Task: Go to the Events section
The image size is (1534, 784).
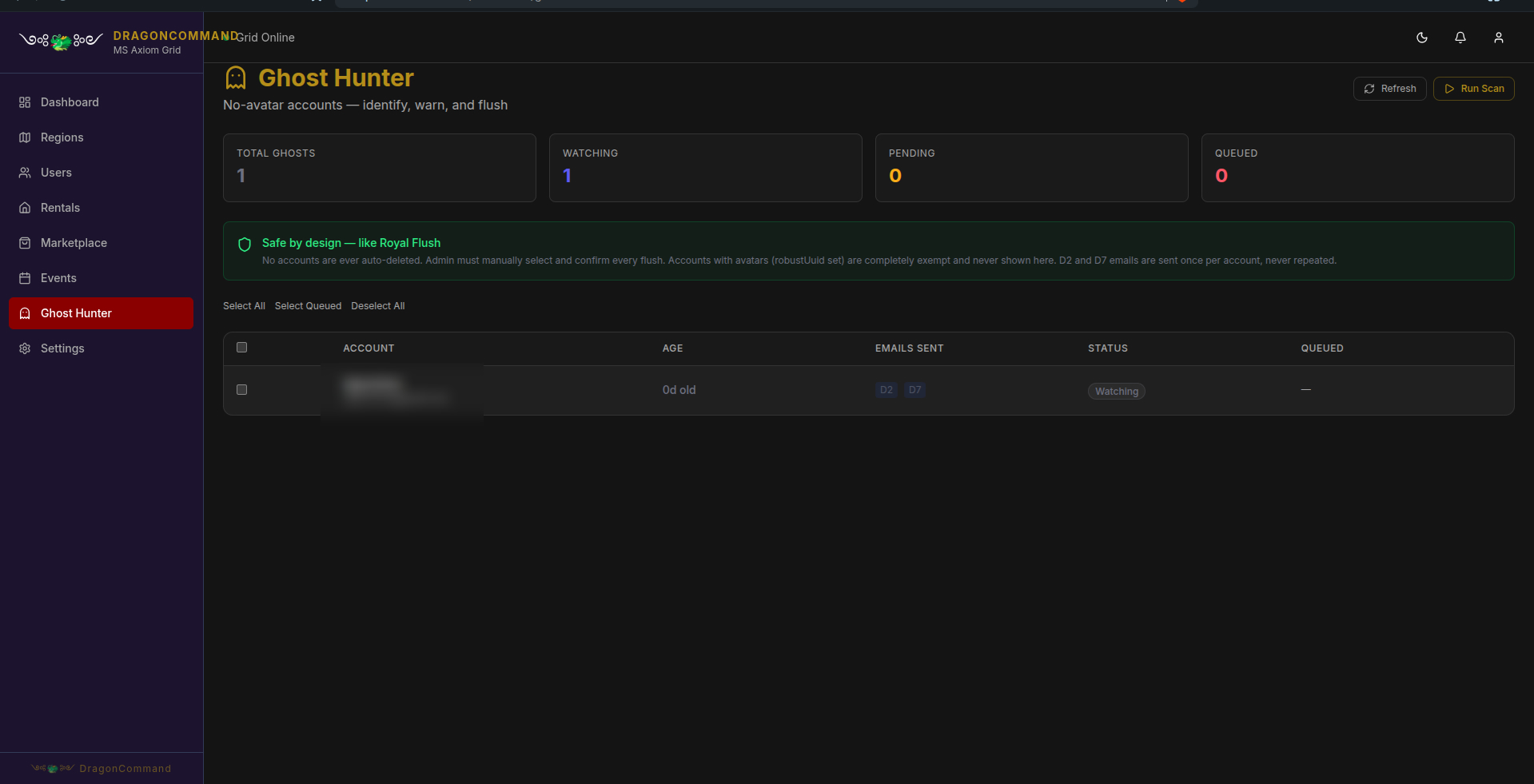Action: tap(101, 278)
